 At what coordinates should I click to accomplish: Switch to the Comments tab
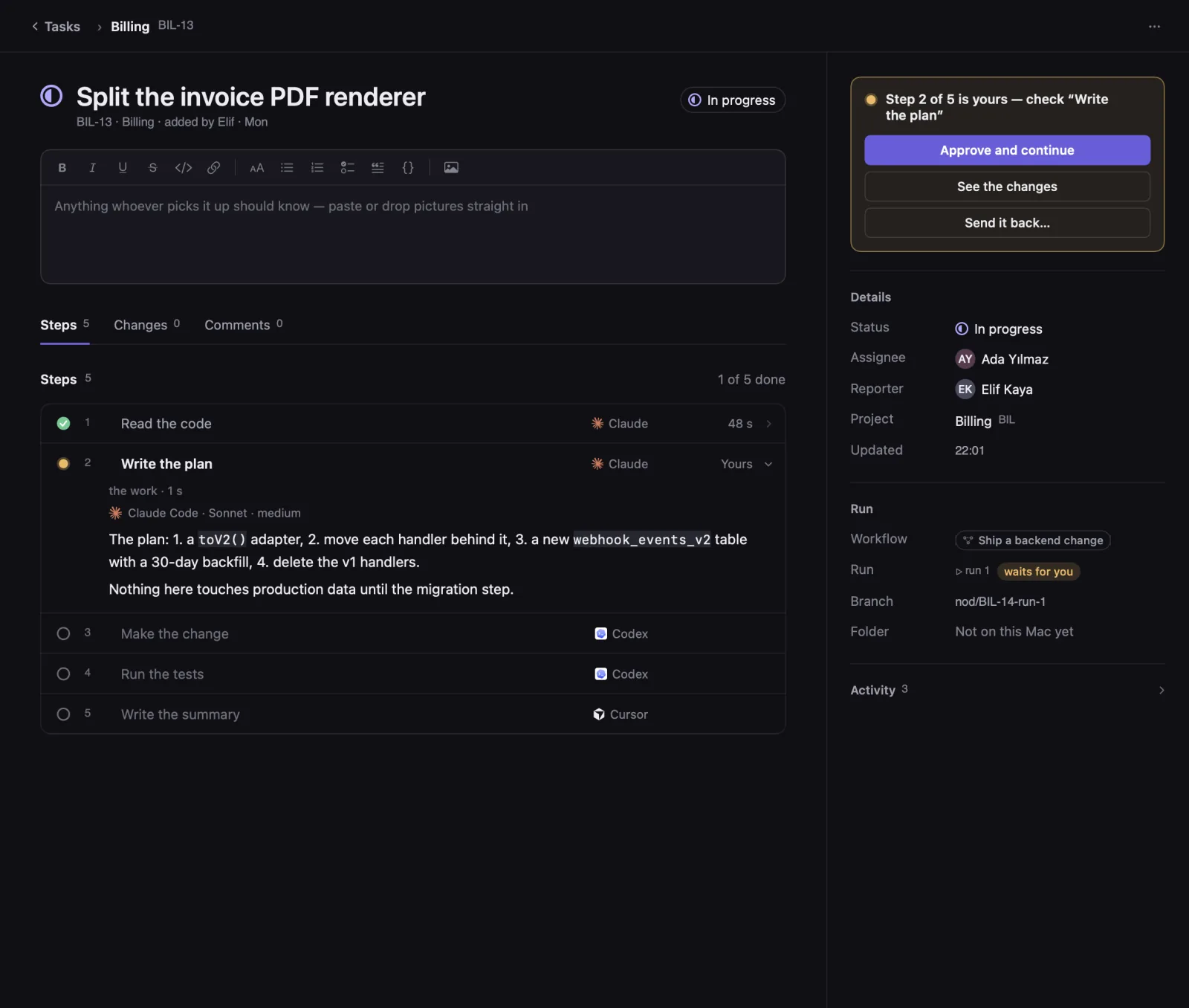(x=244, y=325)
